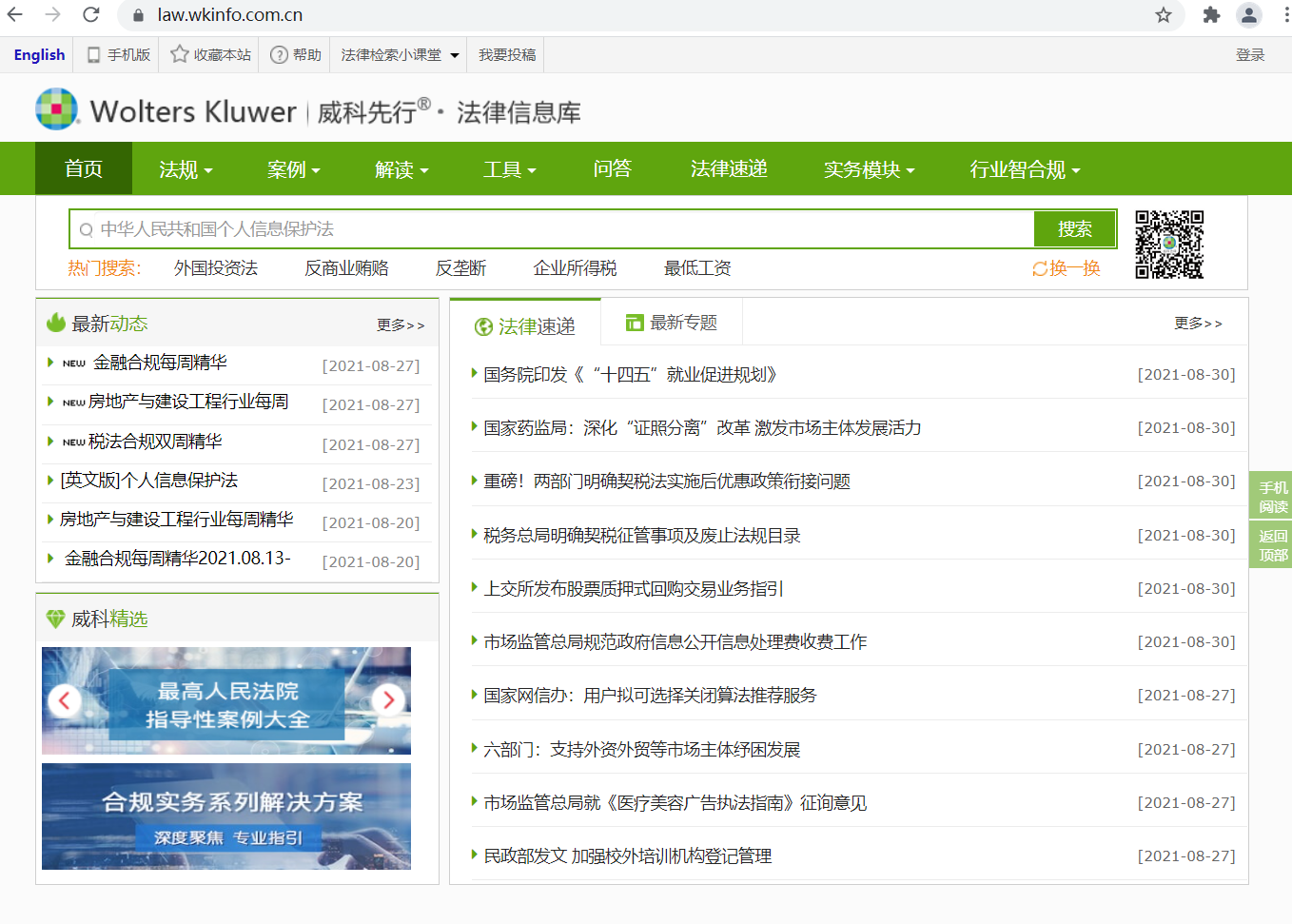Screen dimensions: 1292x924
Task: Click 换一换 refresh hot searches
Action: coord(1067,268)
